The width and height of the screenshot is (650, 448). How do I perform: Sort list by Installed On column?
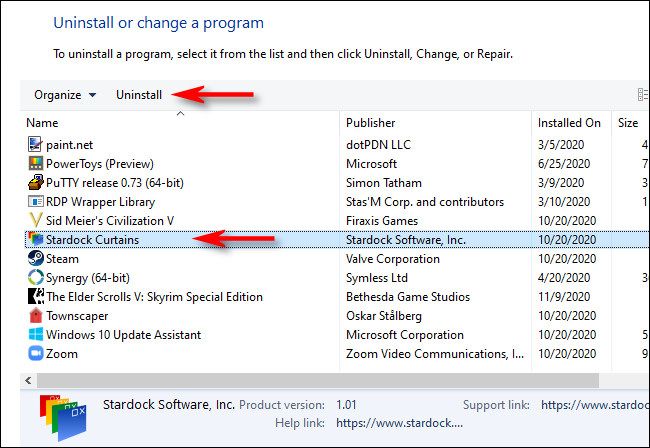(x=570, y=123)
